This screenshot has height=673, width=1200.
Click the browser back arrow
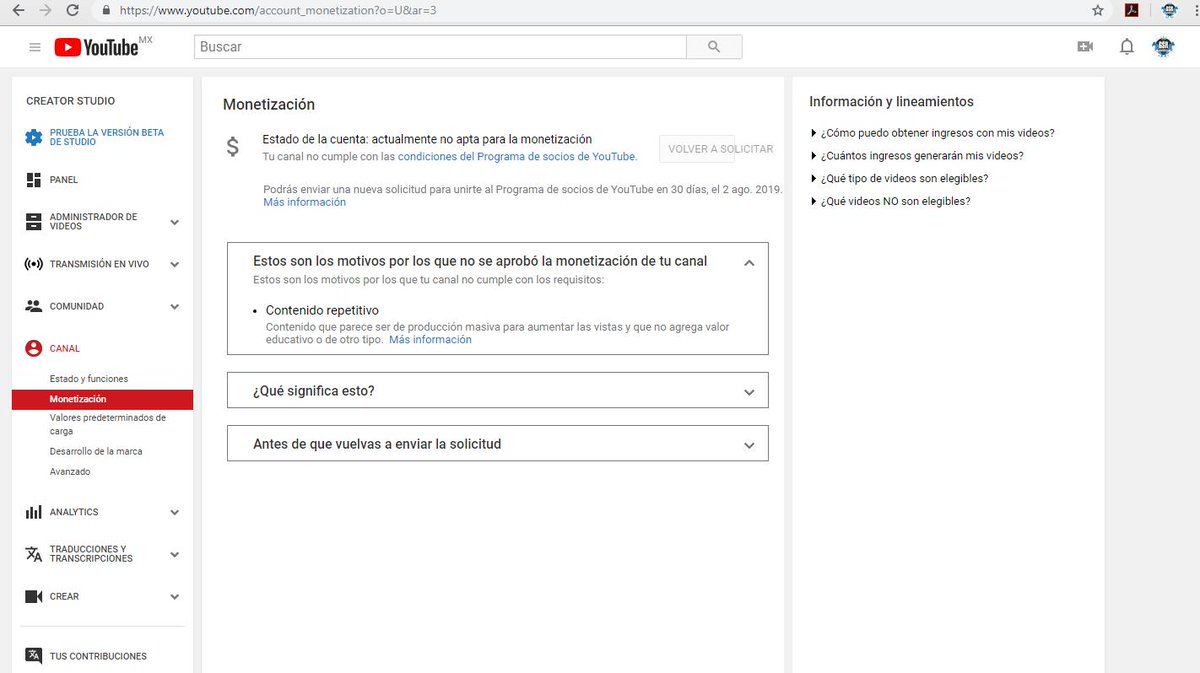pyautogui.click(x=17, y=10)
